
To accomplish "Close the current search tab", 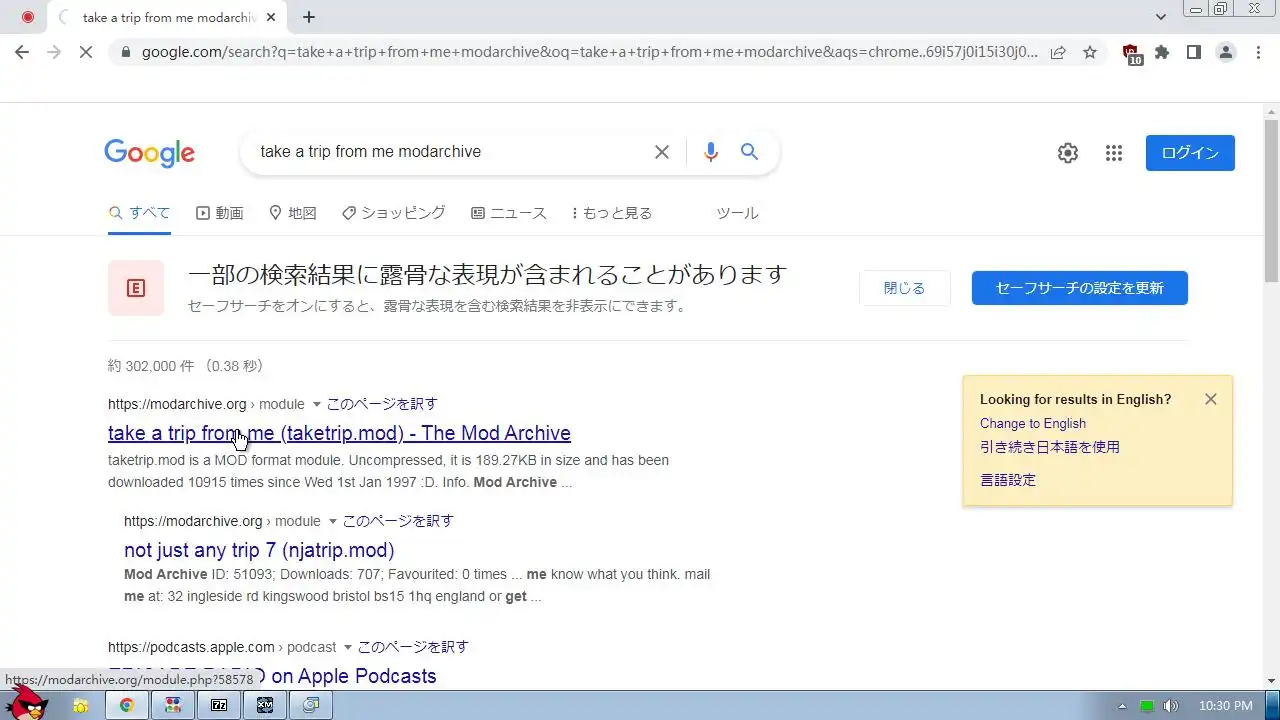I will tap(270, 17).
